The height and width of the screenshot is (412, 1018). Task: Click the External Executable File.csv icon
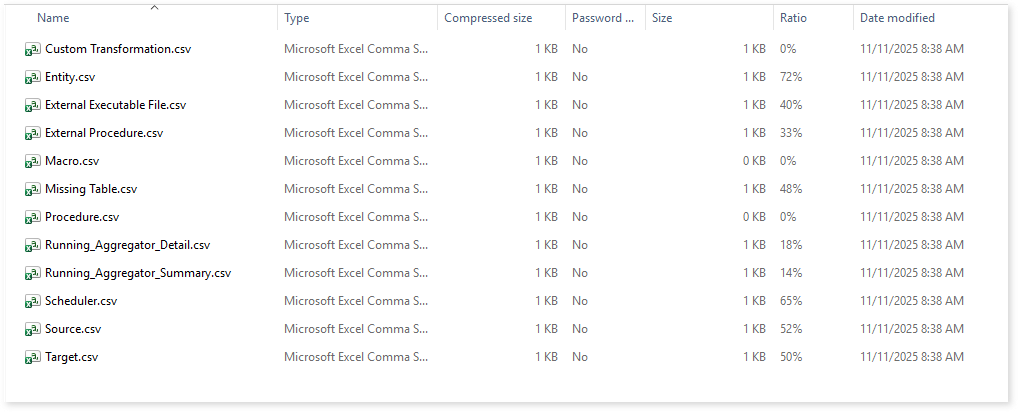click(32, 105)
